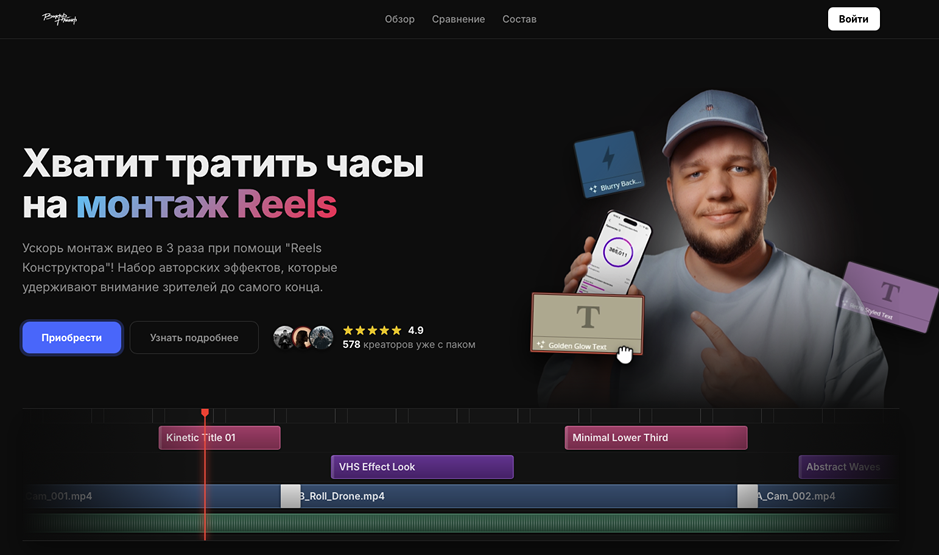The image size is (939, 555).
Task: Select the Kinetic Title 01 clip
Action: click(219, 438)
